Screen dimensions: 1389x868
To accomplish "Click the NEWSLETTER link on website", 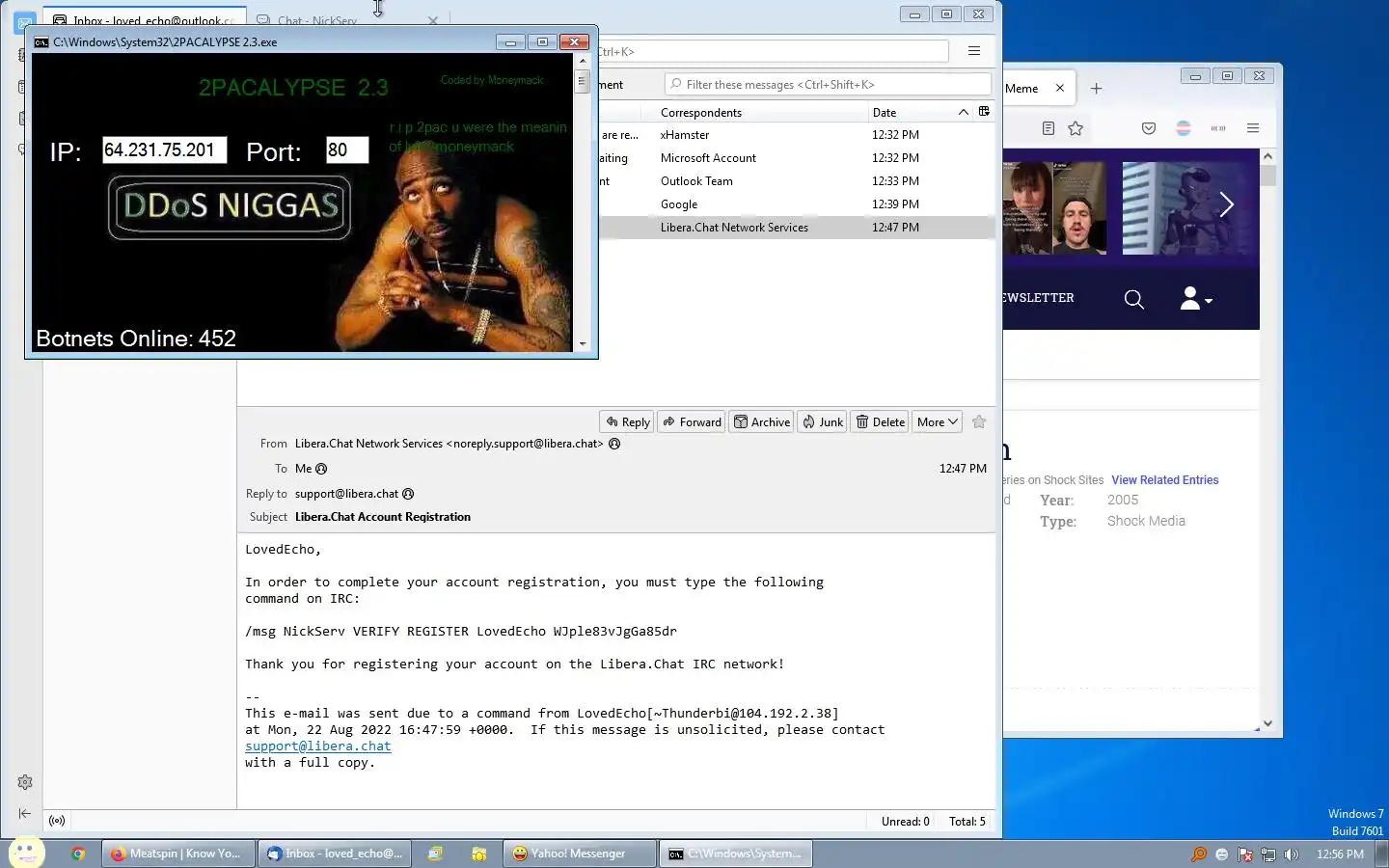I will pos(1038,298).
